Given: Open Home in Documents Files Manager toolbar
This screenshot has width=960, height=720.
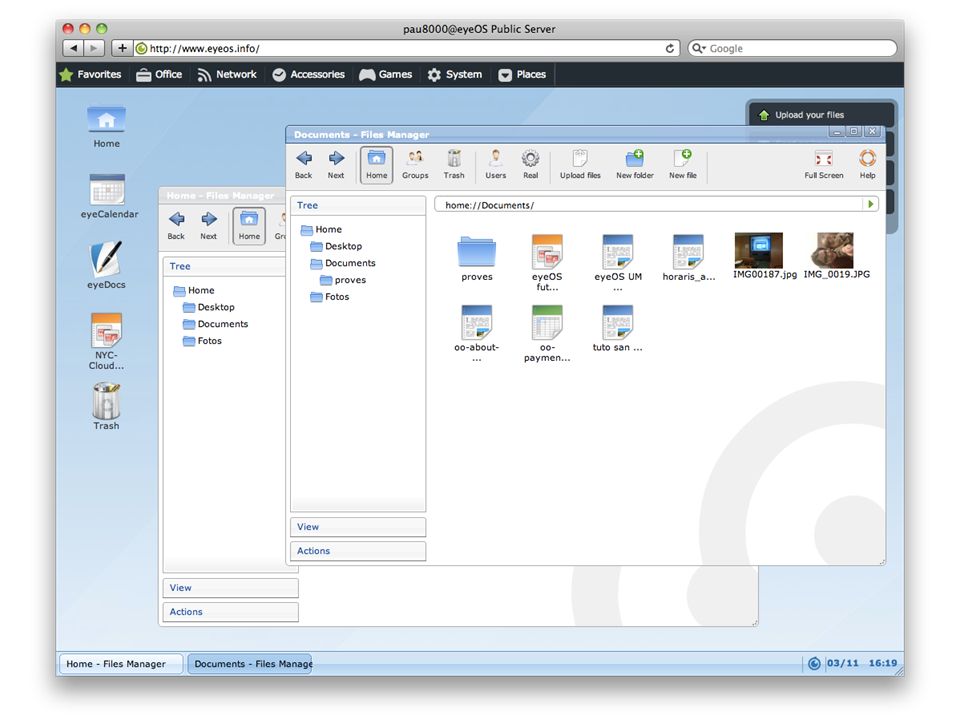Looking at the screenshot, I should point(377,164).
